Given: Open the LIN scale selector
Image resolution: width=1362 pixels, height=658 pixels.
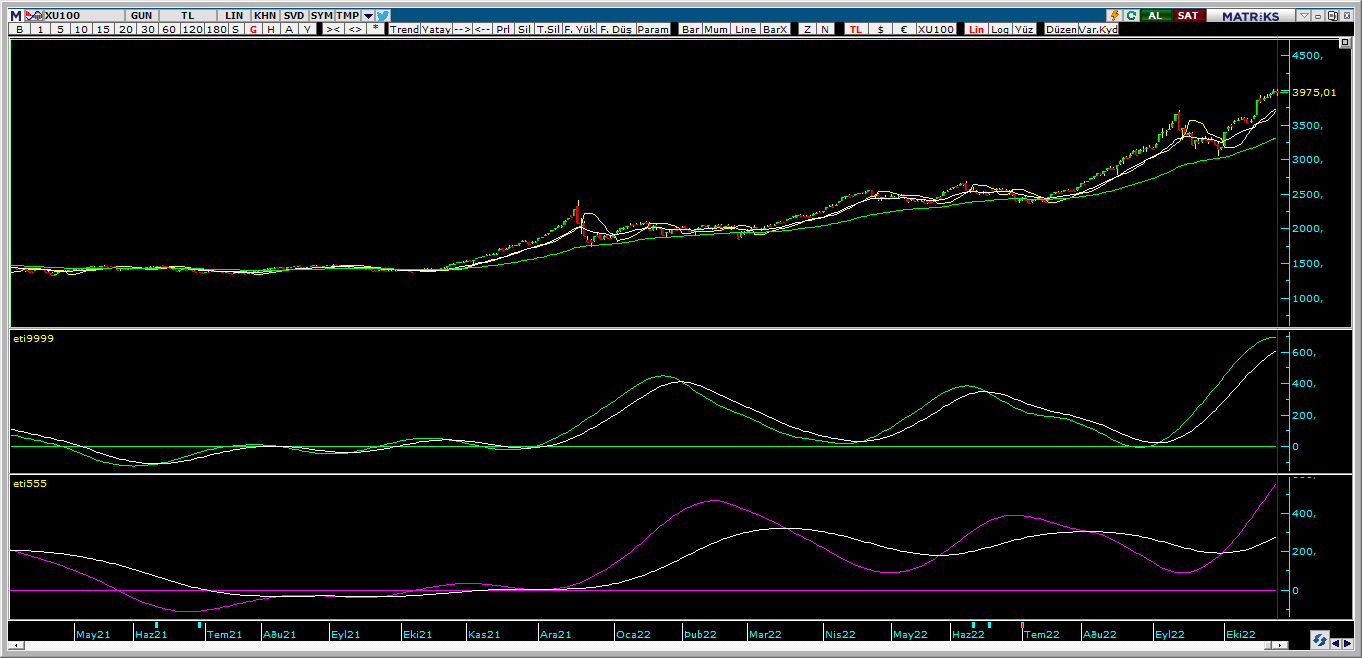Looking at the screenshot, I should (x=234, y=16).
